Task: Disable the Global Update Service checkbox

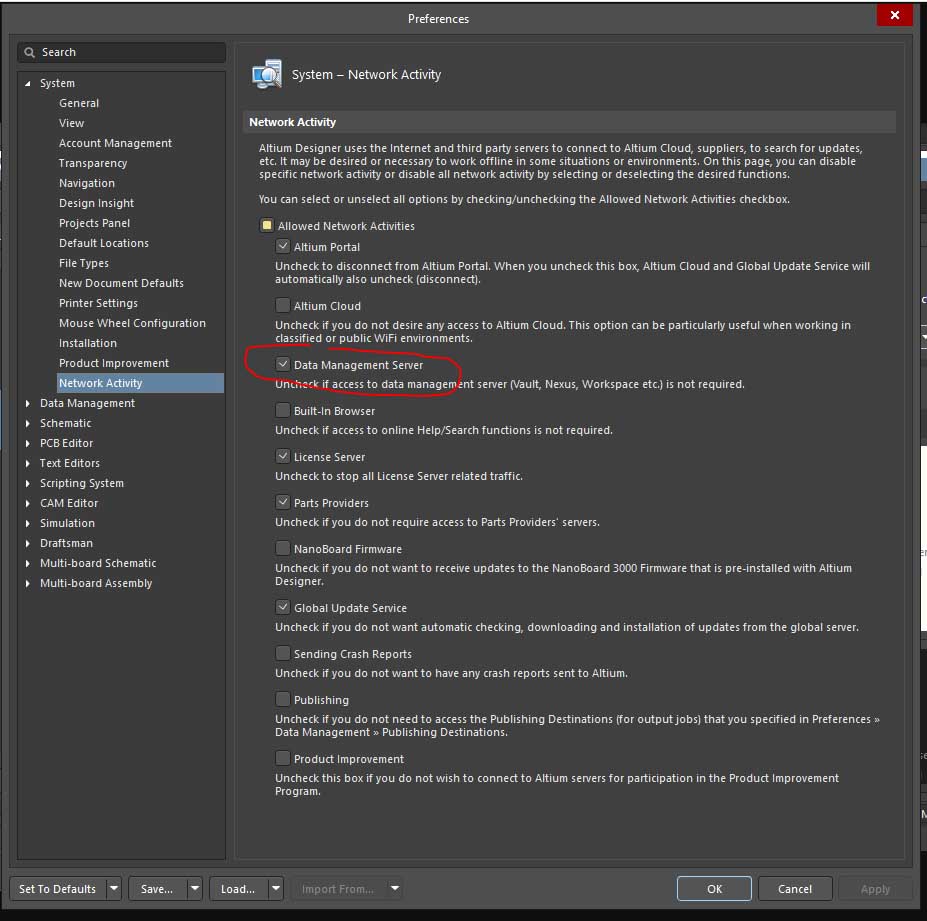Action: click(283, 608)
